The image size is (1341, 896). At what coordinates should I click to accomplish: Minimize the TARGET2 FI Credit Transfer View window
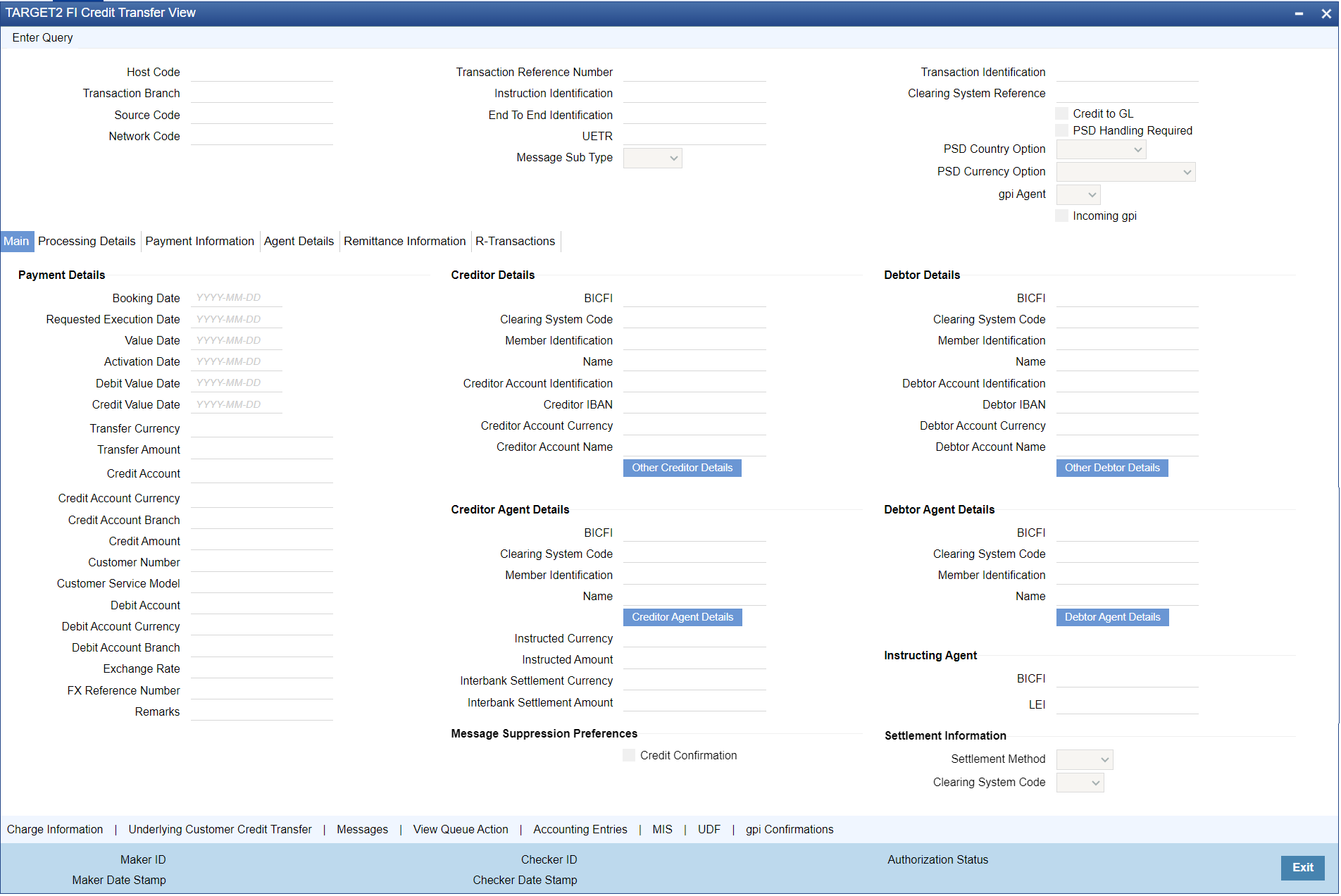[x=1299, y=13]
